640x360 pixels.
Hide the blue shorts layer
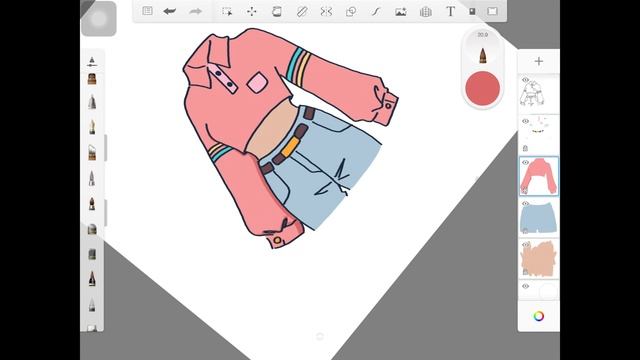point(525,204)
